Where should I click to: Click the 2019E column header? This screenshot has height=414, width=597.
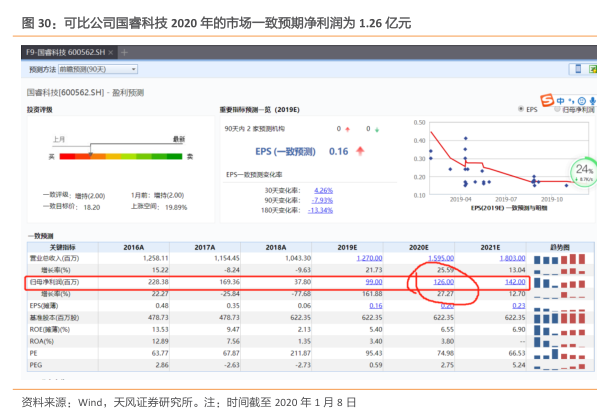(x=347, y=247)
